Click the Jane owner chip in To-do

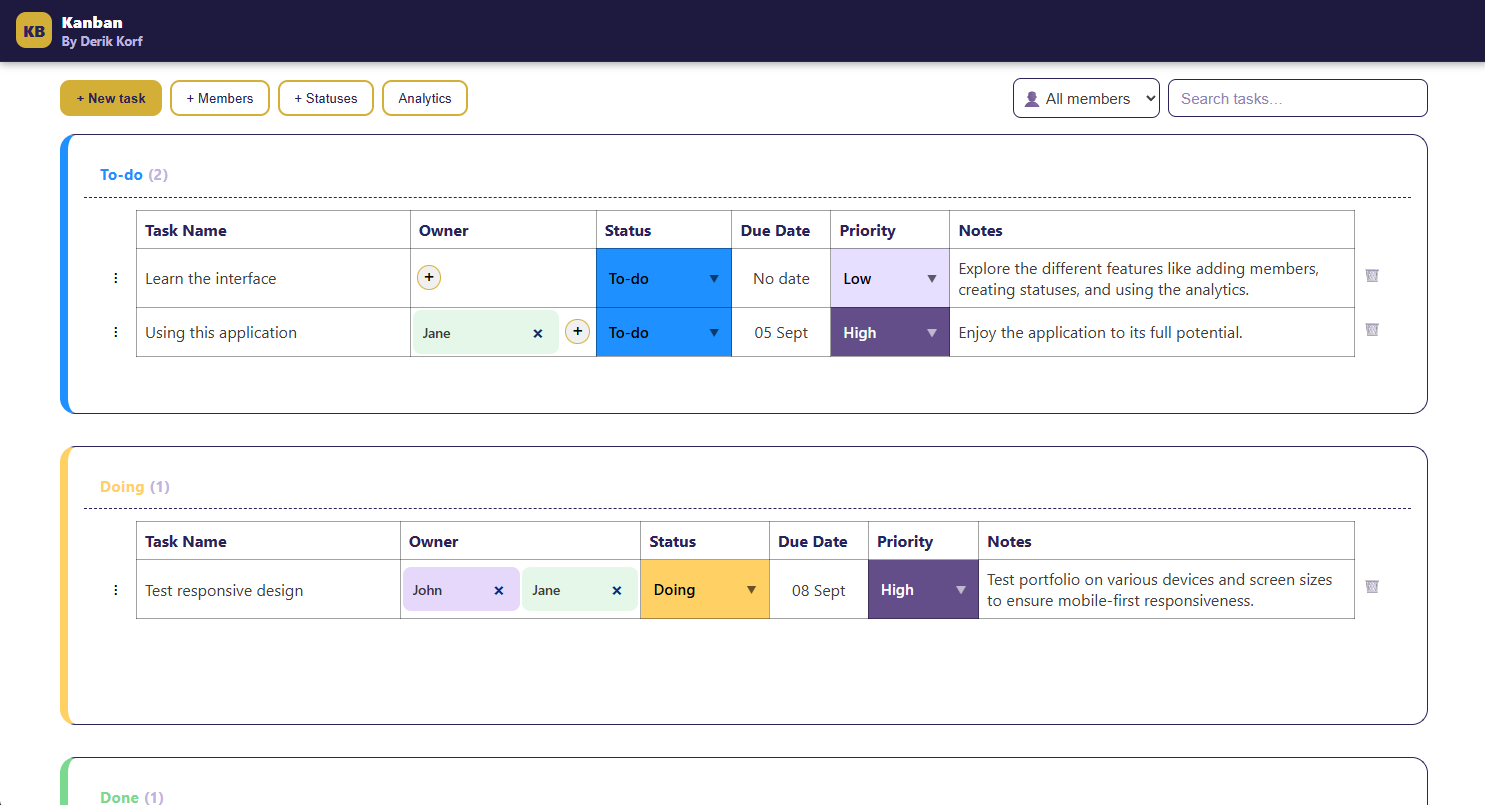pyautogui.click(x=486, y=332)
